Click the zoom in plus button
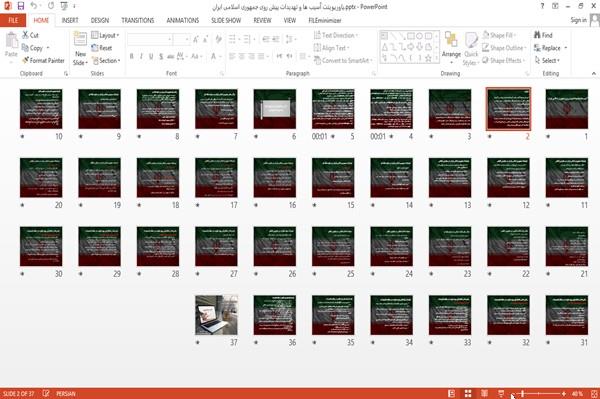The image size is (600, 399). (564, 394)
